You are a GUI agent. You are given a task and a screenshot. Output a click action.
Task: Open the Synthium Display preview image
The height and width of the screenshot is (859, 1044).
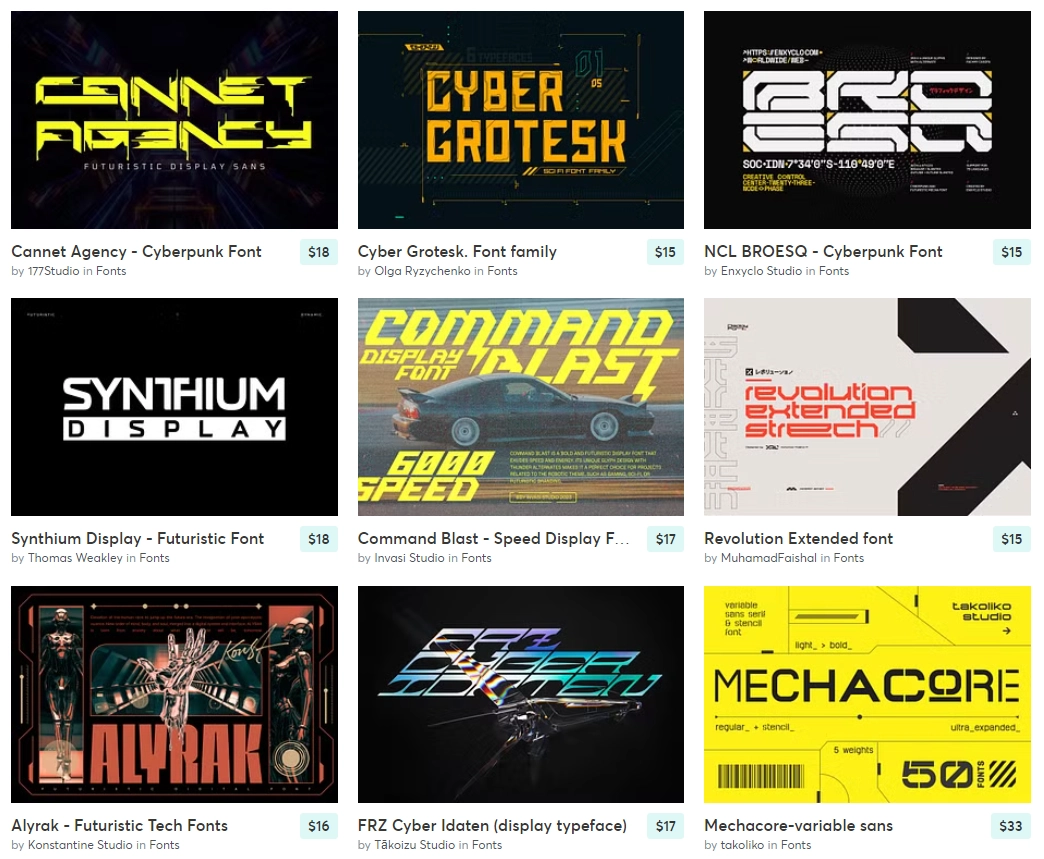(x=174, y=407)
